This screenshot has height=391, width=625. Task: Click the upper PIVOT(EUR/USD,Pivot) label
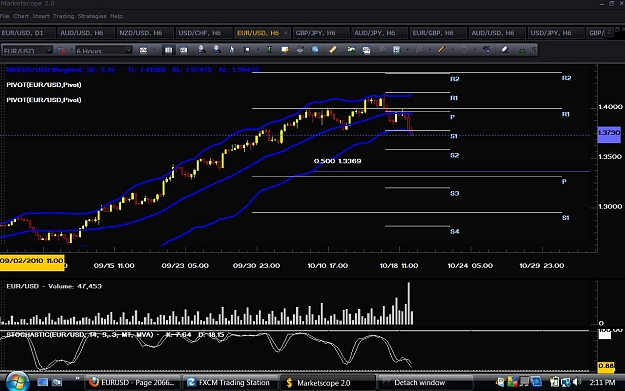tap(44, 84)
